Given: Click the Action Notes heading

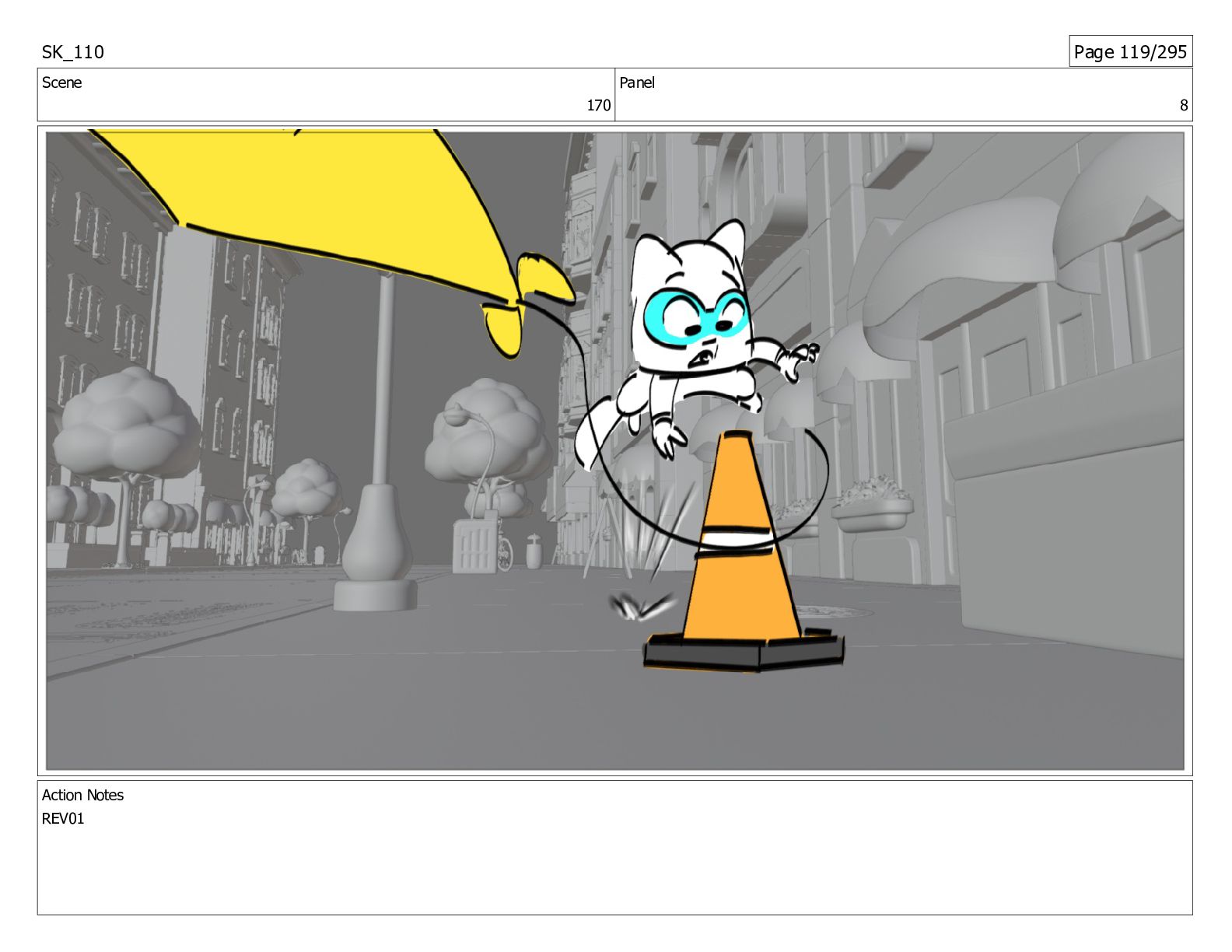Looking at the screenshot, I should [x=82, y=795].
